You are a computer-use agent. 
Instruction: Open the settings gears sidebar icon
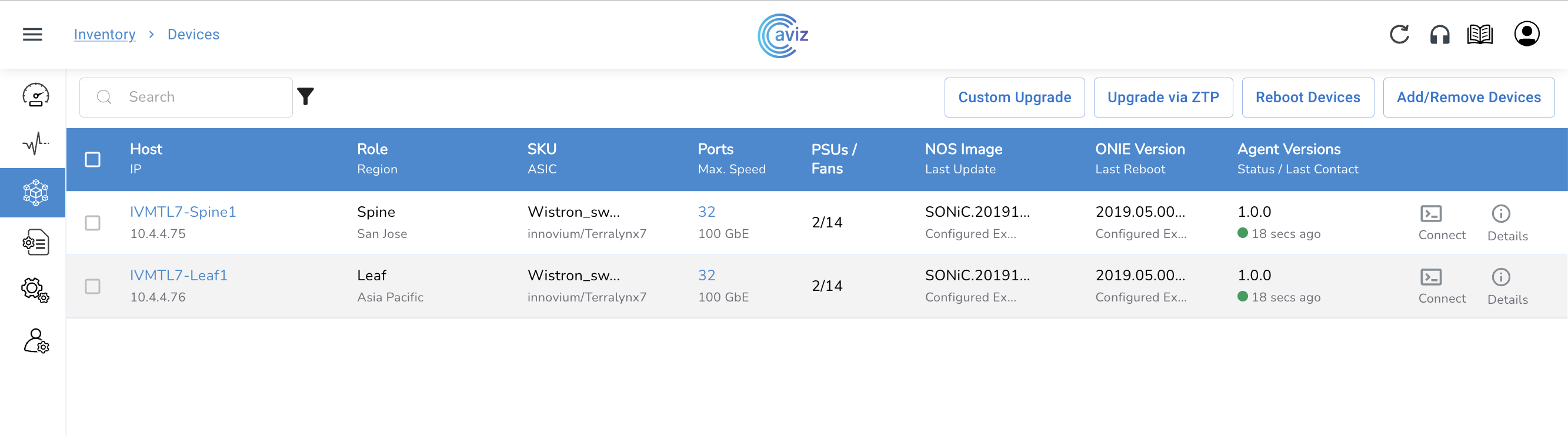pos(35,290)
